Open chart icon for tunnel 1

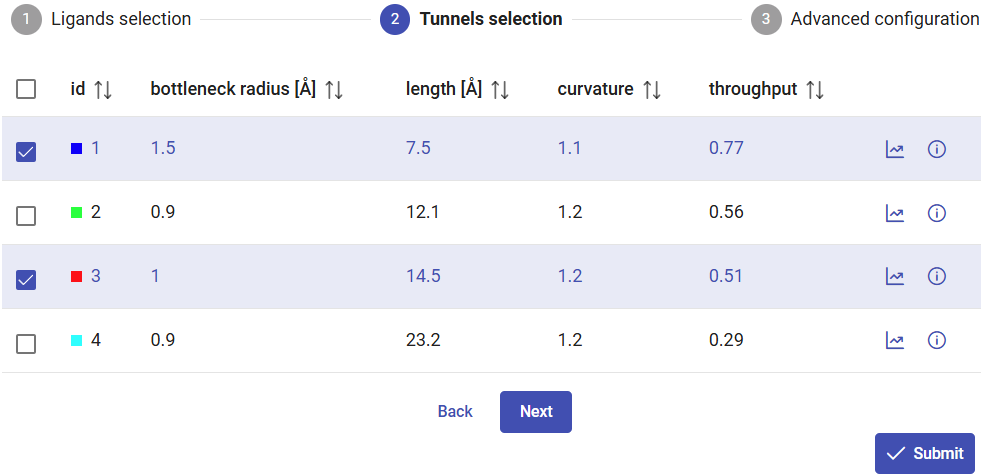[895, 150]
